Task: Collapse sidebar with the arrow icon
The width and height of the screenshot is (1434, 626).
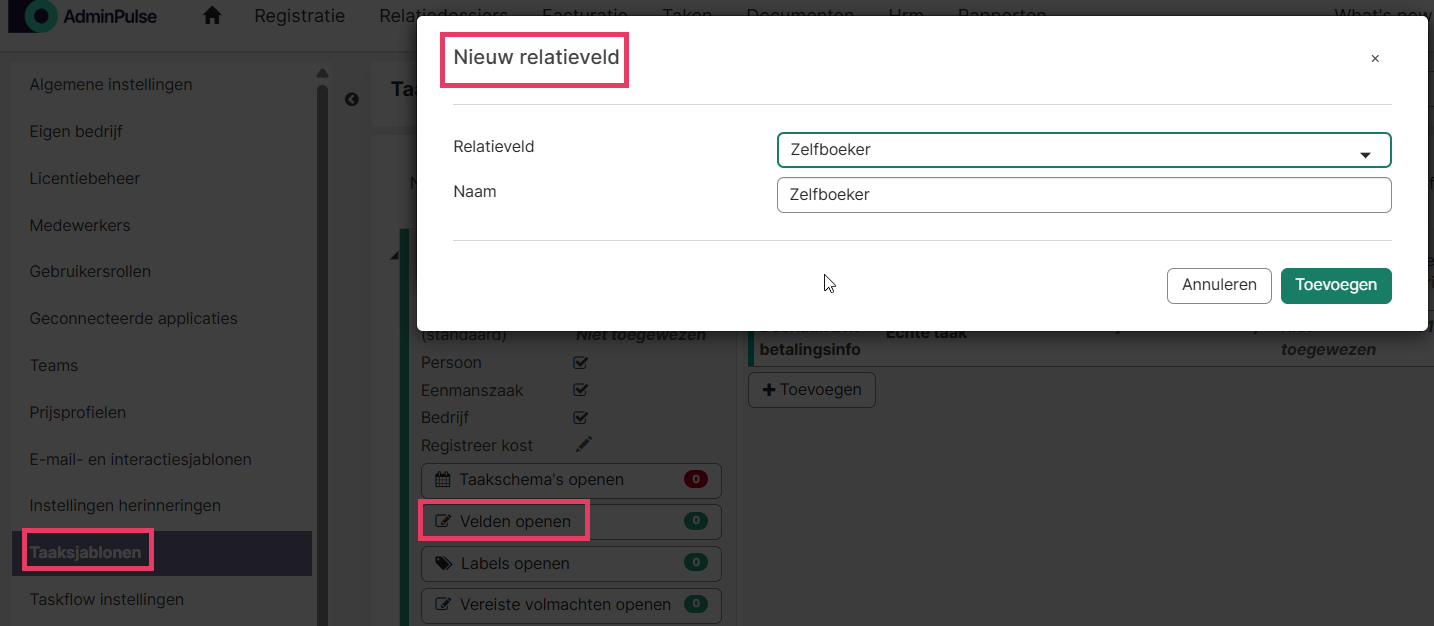Action: point(351,100)
